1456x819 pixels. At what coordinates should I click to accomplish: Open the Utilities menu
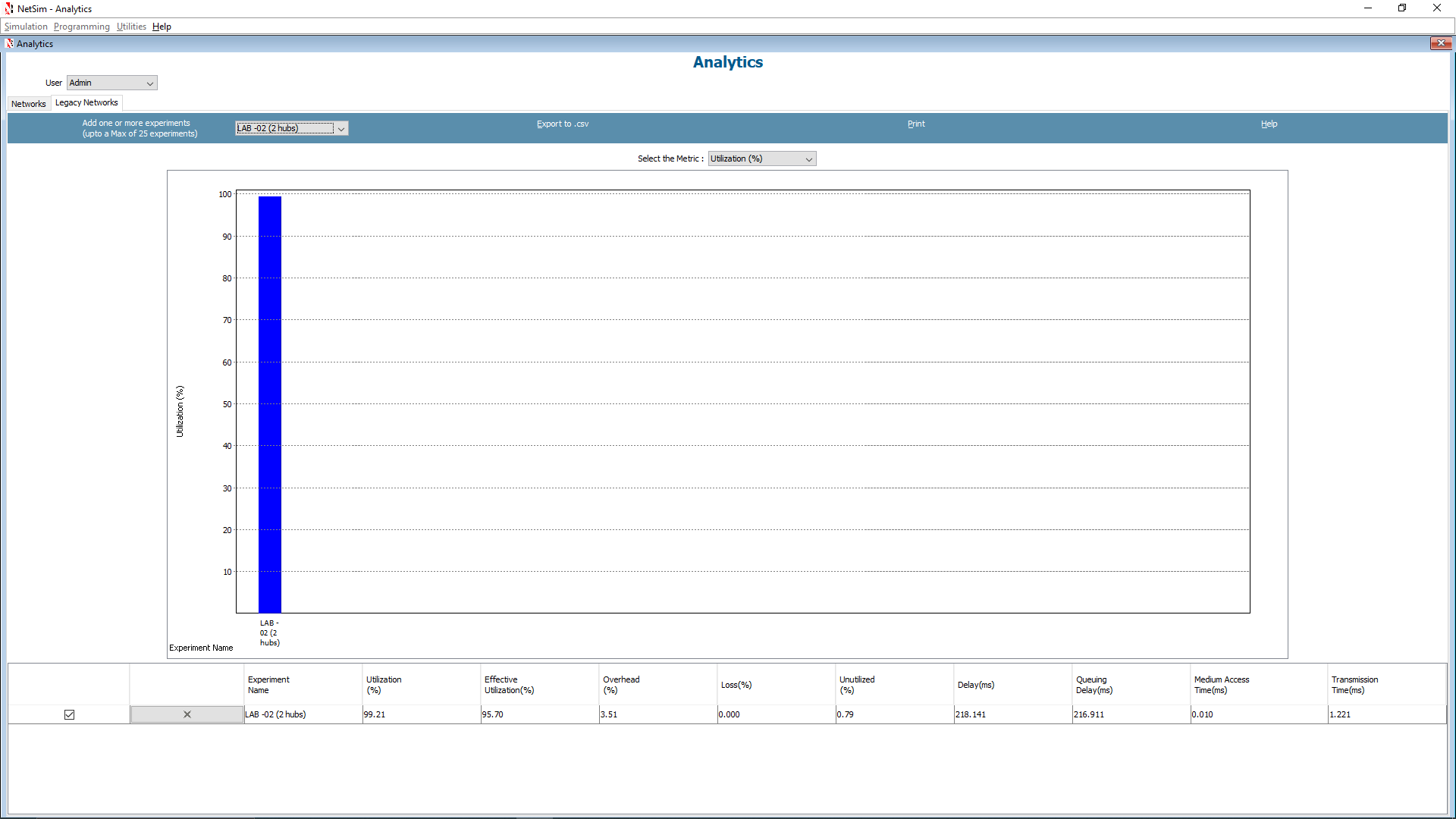[131, 27]
